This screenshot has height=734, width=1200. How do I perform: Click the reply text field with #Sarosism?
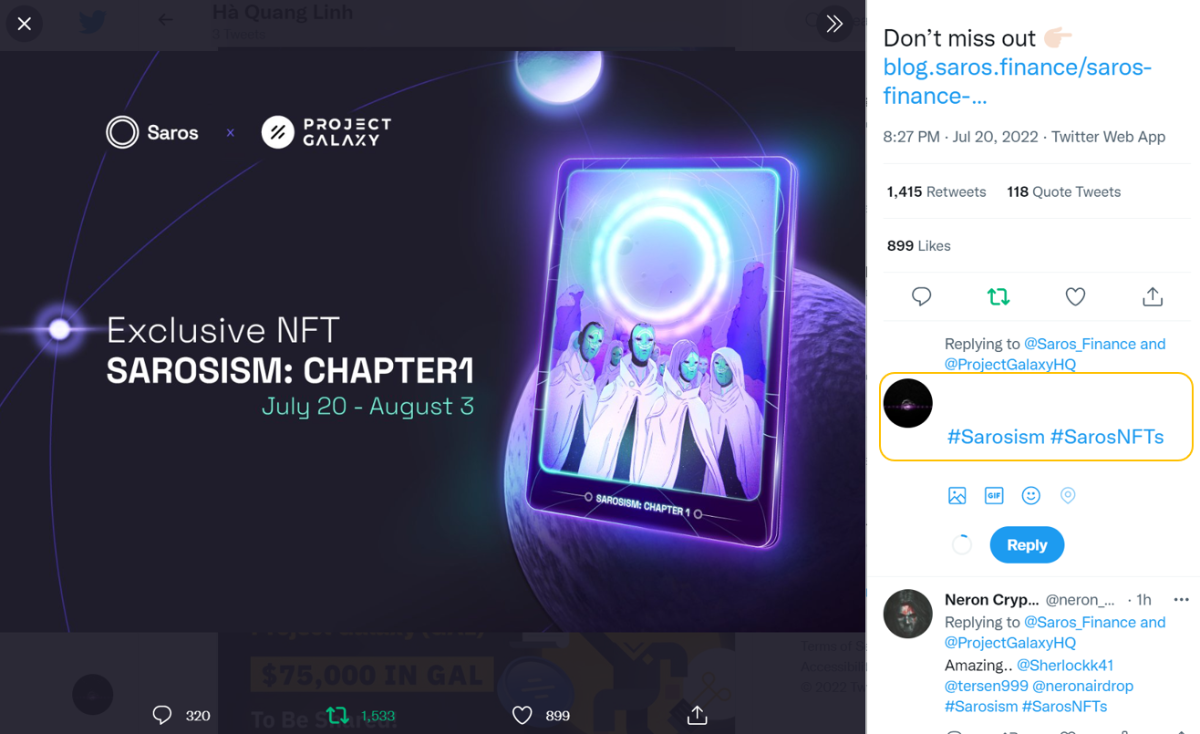(x=1036, y=416)
